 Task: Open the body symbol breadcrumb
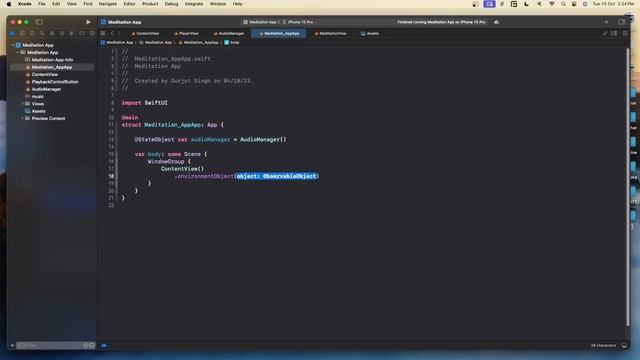[232, 42]
